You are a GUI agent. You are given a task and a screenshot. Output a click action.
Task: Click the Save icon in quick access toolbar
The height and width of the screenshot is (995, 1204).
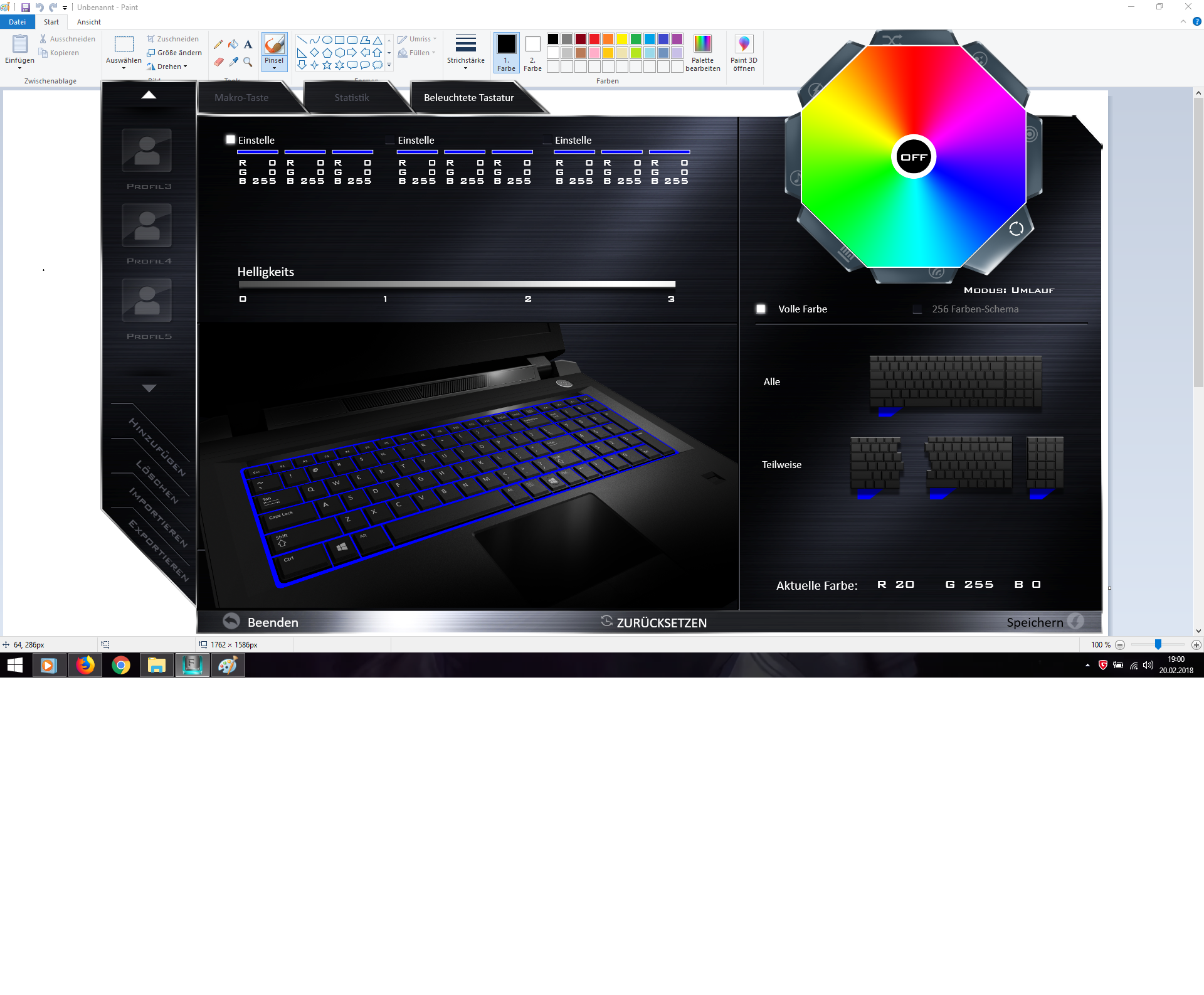[x=26, y=8]
